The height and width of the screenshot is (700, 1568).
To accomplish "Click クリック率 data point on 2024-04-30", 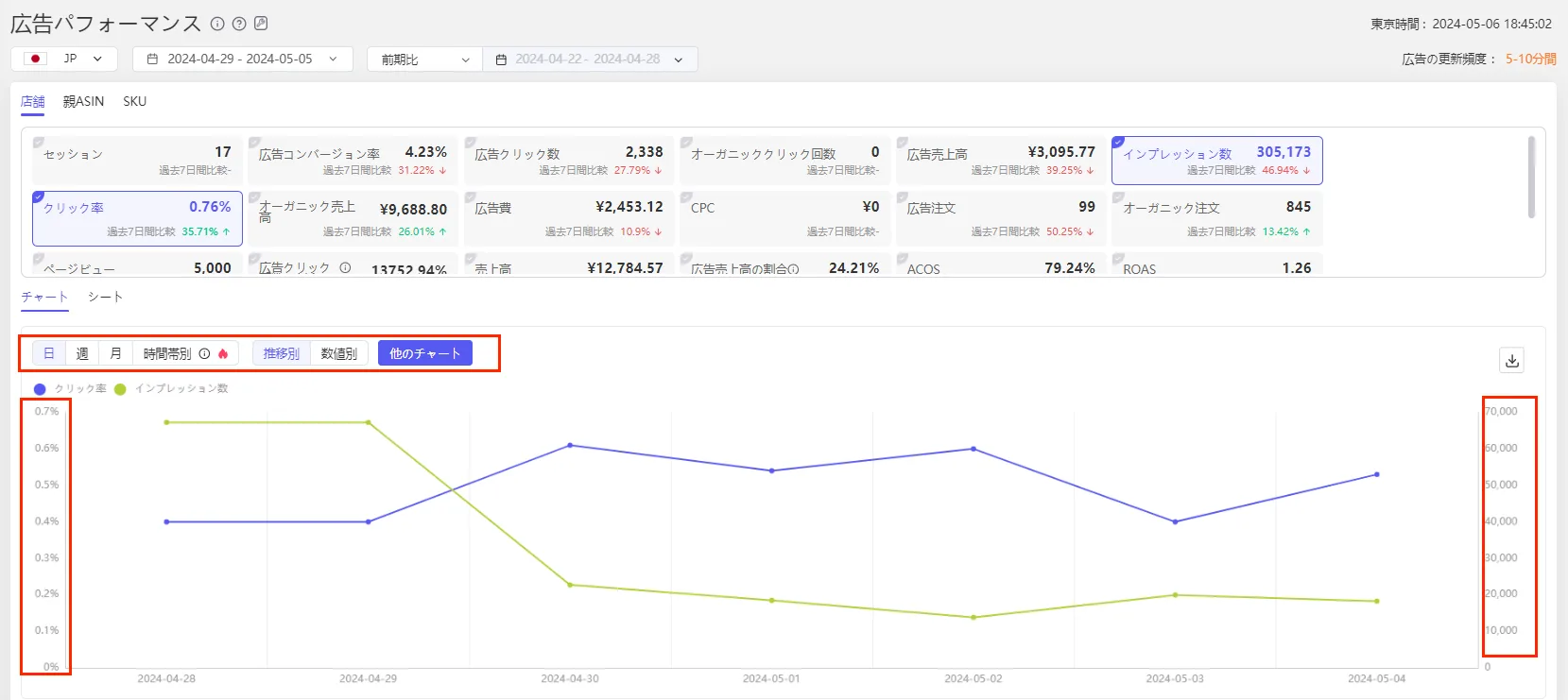I will click(570, 445).
